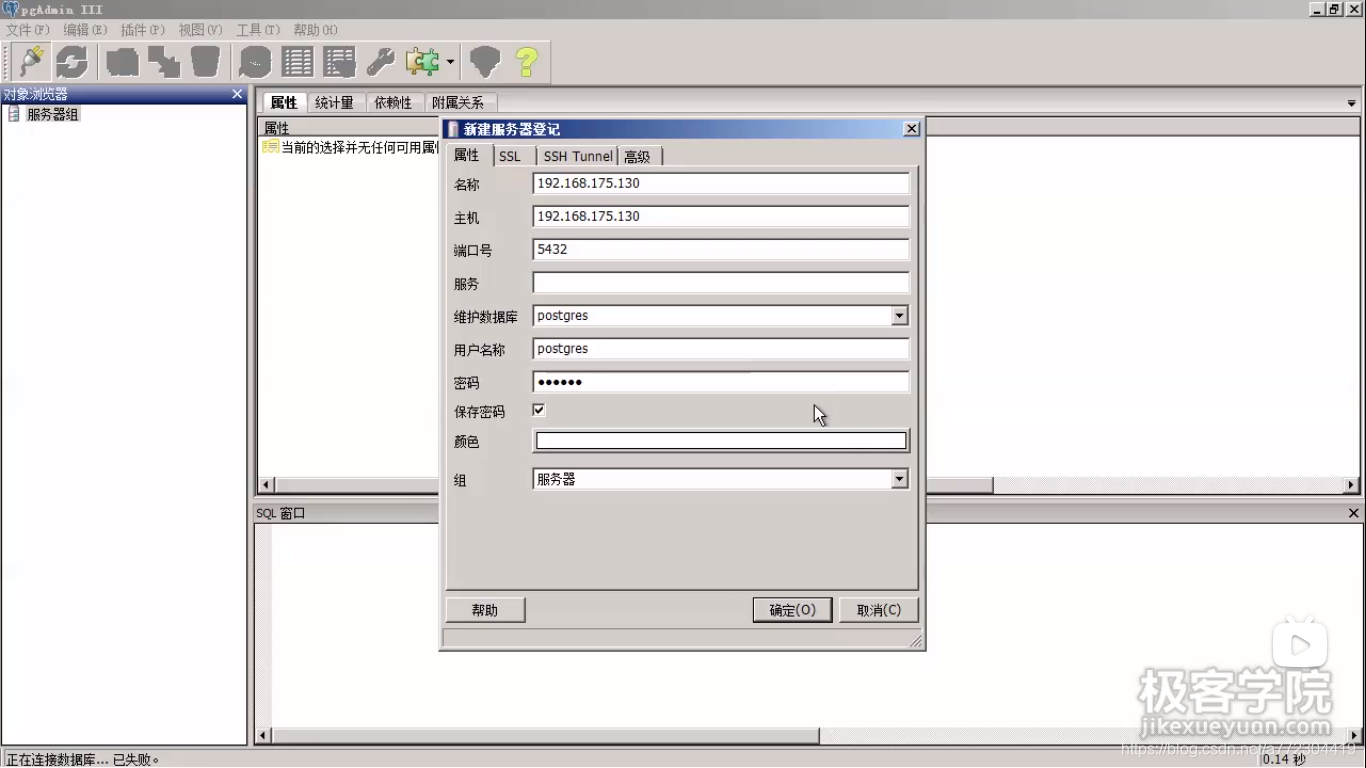
Task: Open the object Properties toolbar icon
Action: [x=120, y=61]
